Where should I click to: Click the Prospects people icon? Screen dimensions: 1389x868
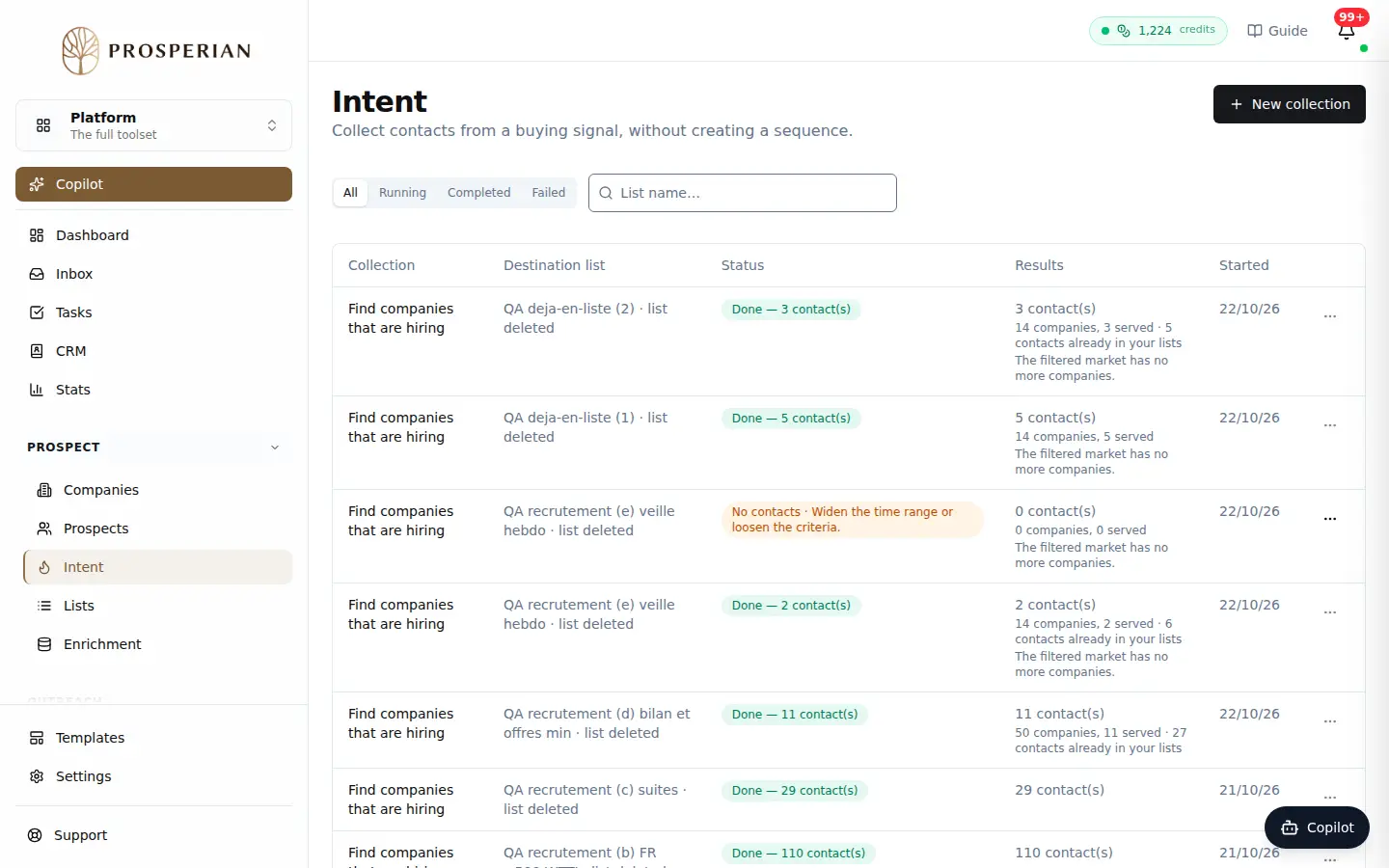pos(44,529)
